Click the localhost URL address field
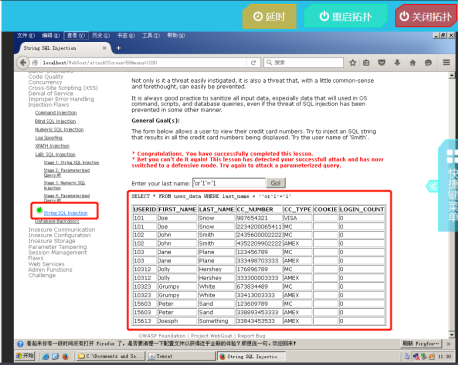458x365 pixels. pos(143,63)
